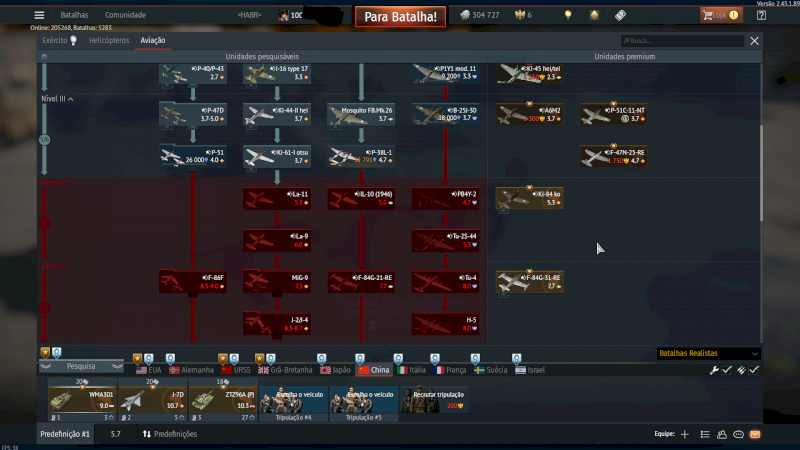Close the research tree with X
Image resolution: width=800 pixels, height=450 pixels.
pos(754,41)
